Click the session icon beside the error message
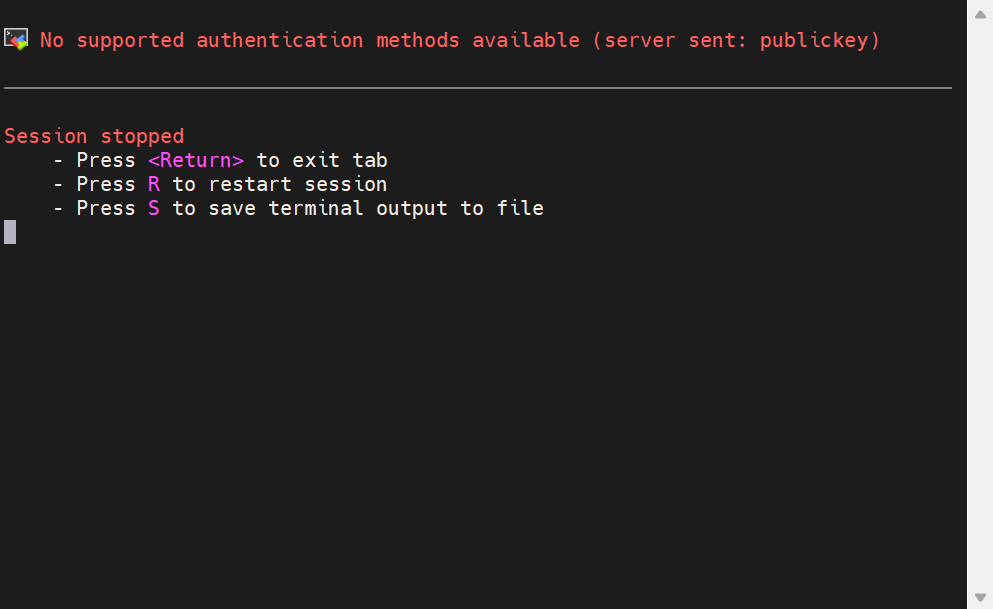The height and width of the screenshot is (609, 993). pos(16,39)
